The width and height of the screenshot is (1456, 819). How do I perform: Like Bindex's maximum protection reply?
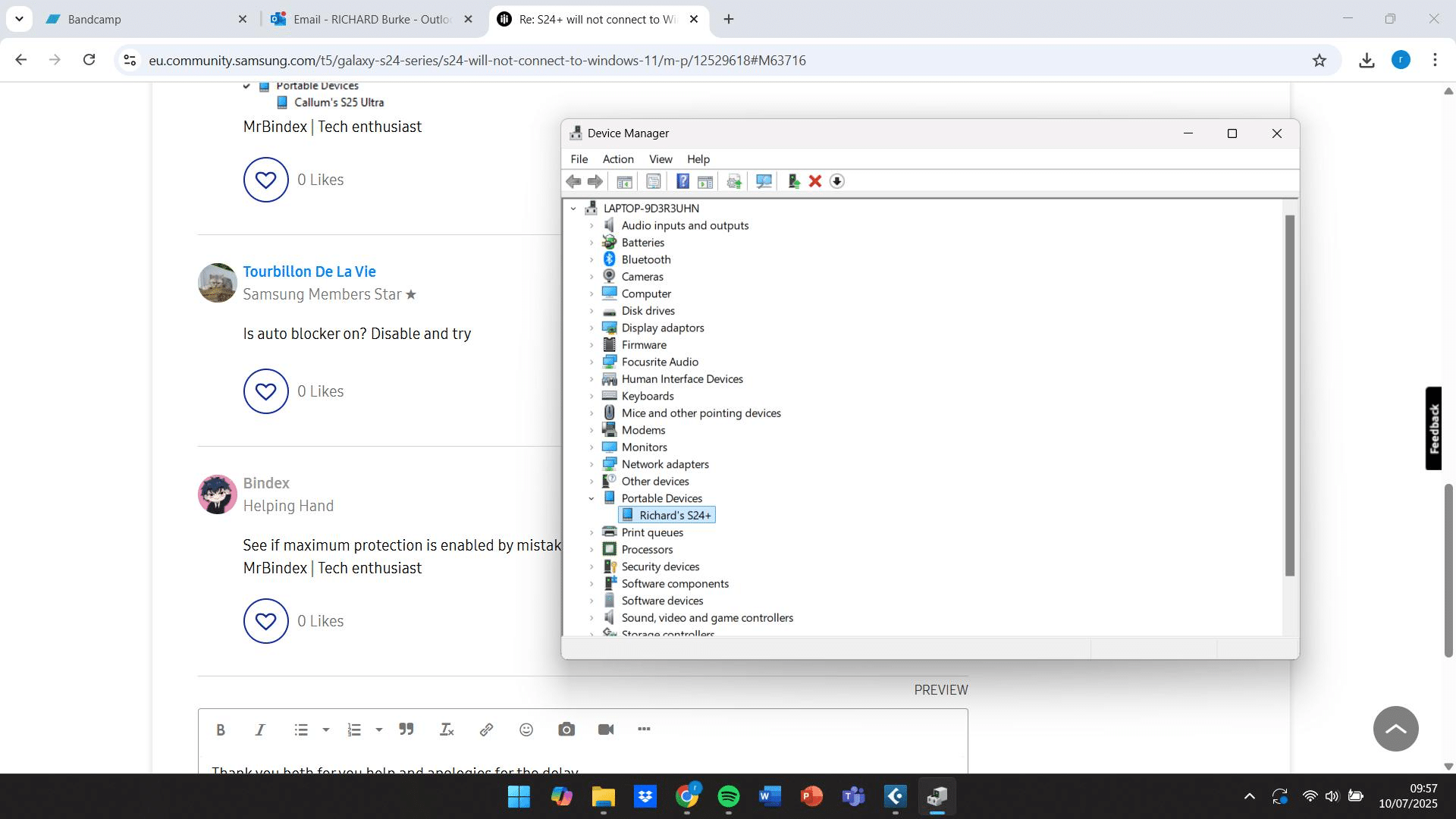coord(265,621)
